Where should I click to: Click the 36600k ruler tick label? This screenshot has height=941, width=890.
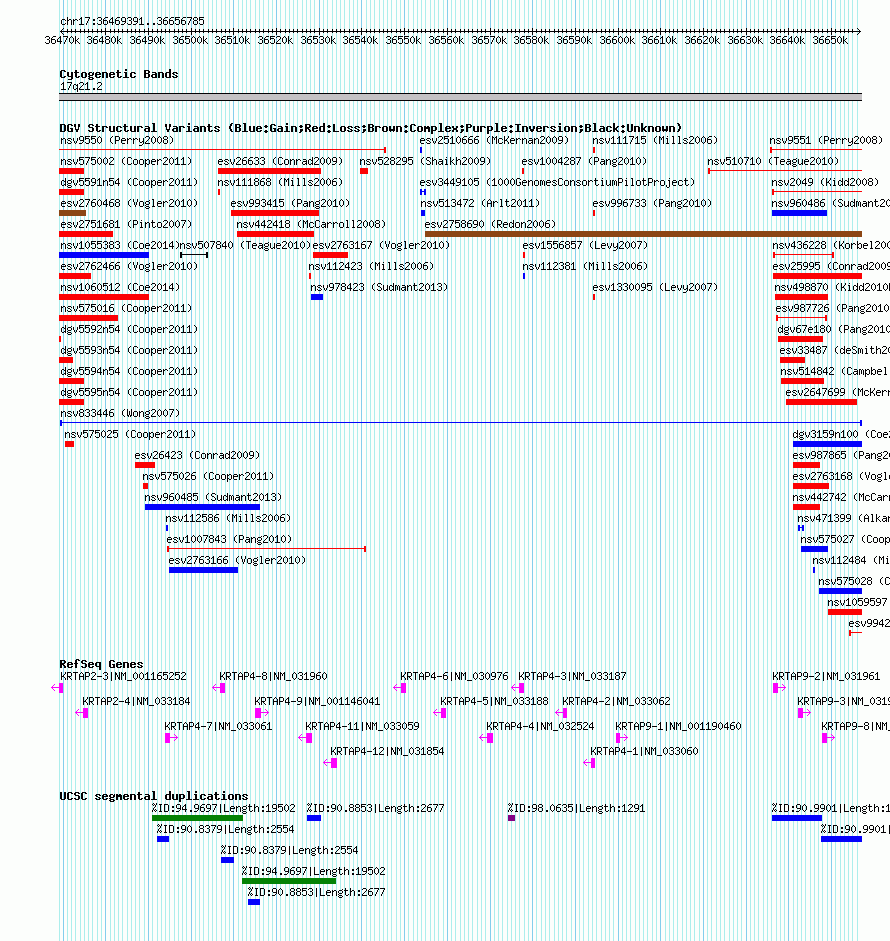click(617, 40)
